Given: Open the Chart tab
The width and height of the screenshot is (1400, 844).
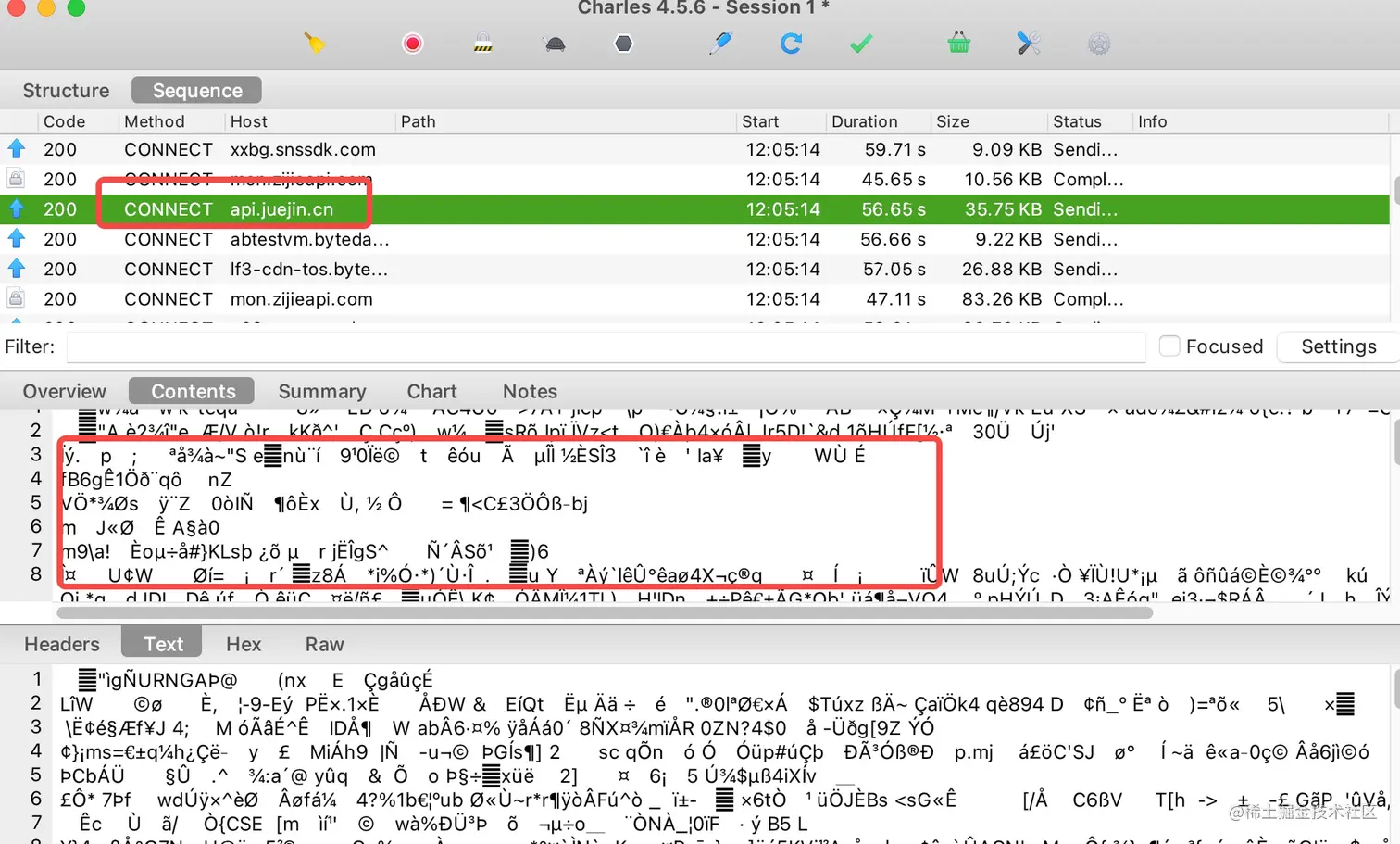Looking at the screenshot, I should [432, 391].
